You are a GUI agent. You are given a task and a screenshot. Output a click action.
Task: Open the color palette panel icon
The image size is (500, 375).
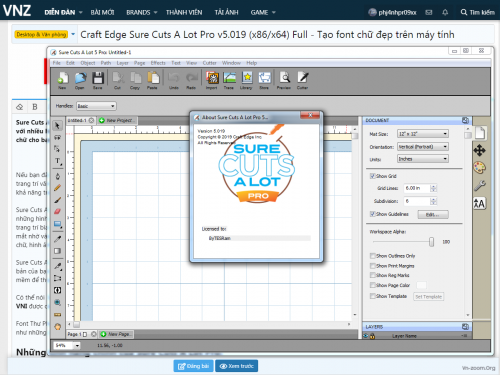pos(480,168)
